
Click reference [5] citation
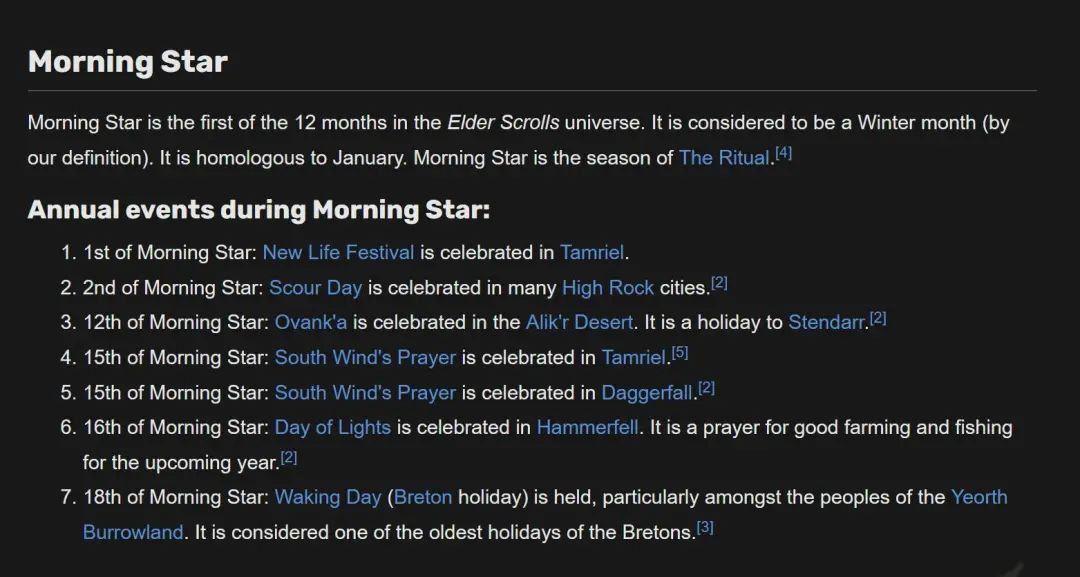680,353
